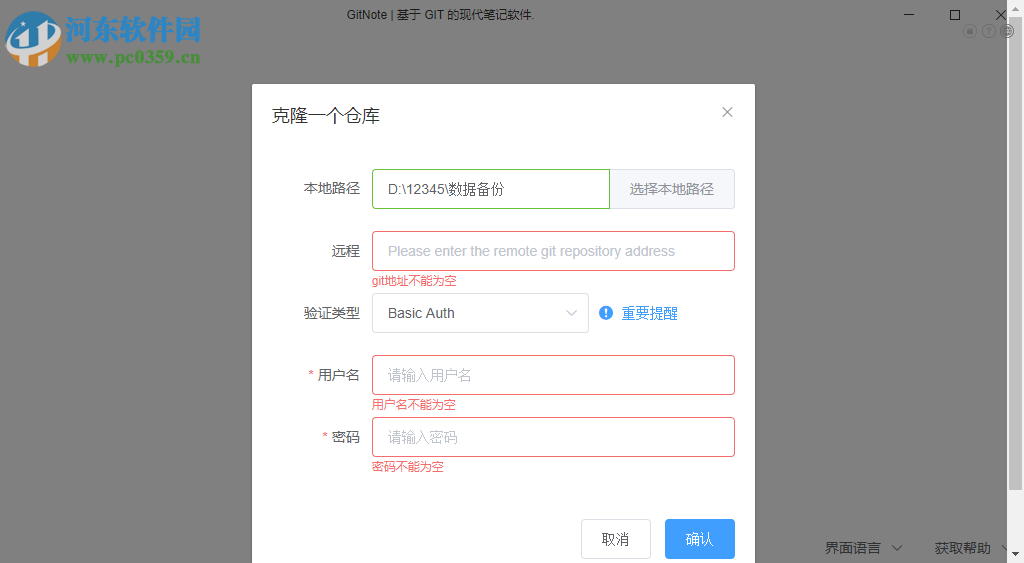Focus the remote git repository address field
The width and height of the screenshot is (1024, 563).
[553, 251]
